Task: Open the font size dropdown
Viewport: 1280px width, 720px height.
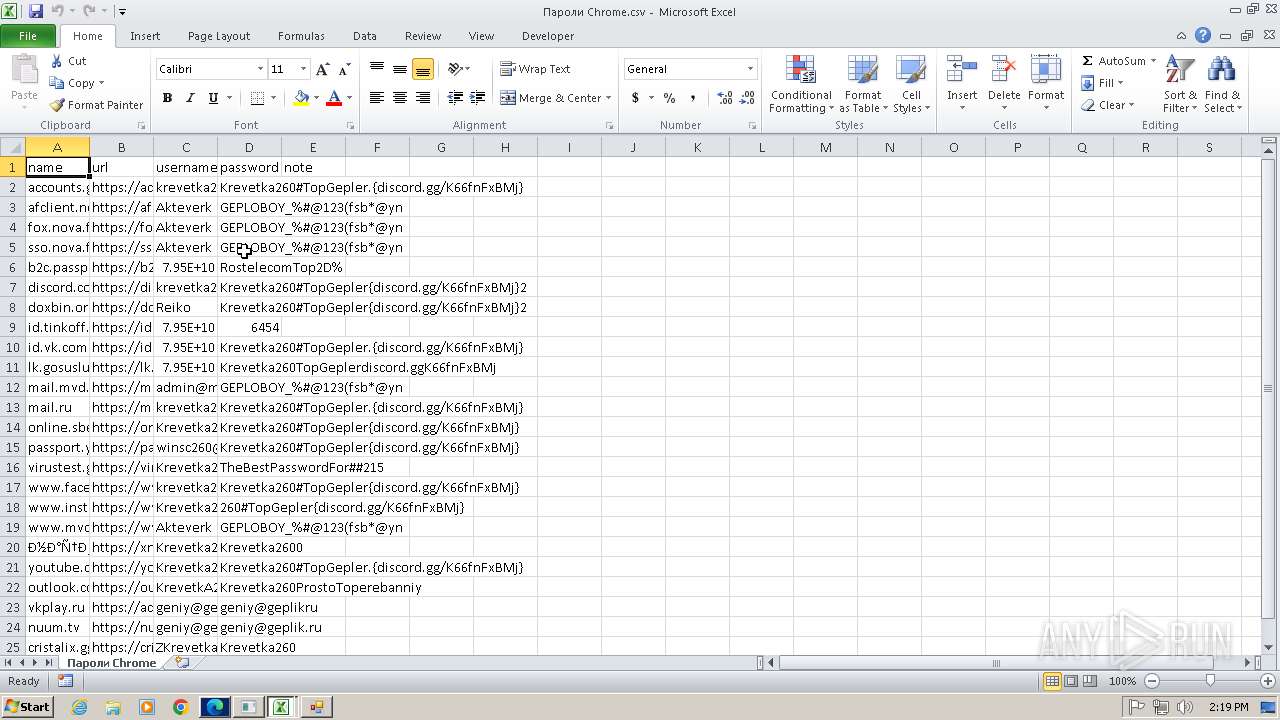Action: coord(303,69)
